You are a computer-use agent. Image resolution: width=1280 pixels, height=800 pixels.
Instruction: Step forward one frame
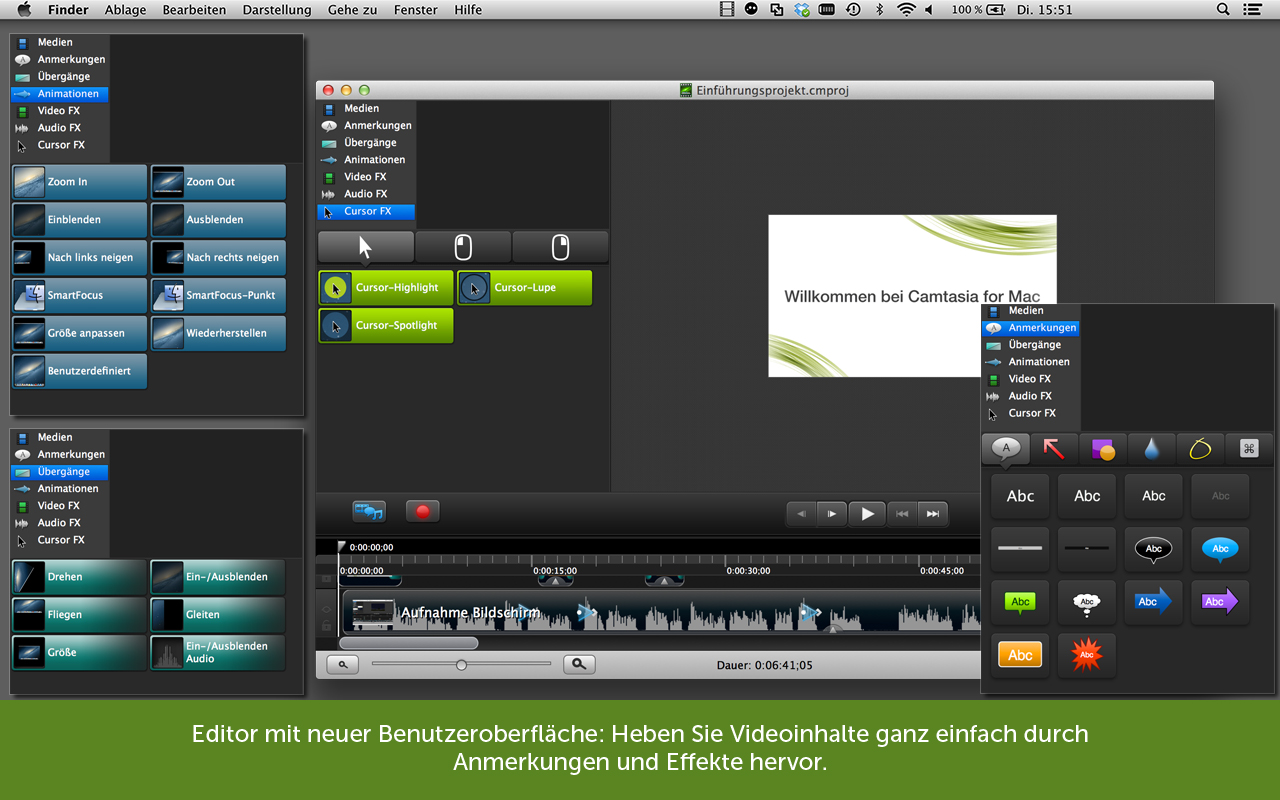[x=832, y=514]
